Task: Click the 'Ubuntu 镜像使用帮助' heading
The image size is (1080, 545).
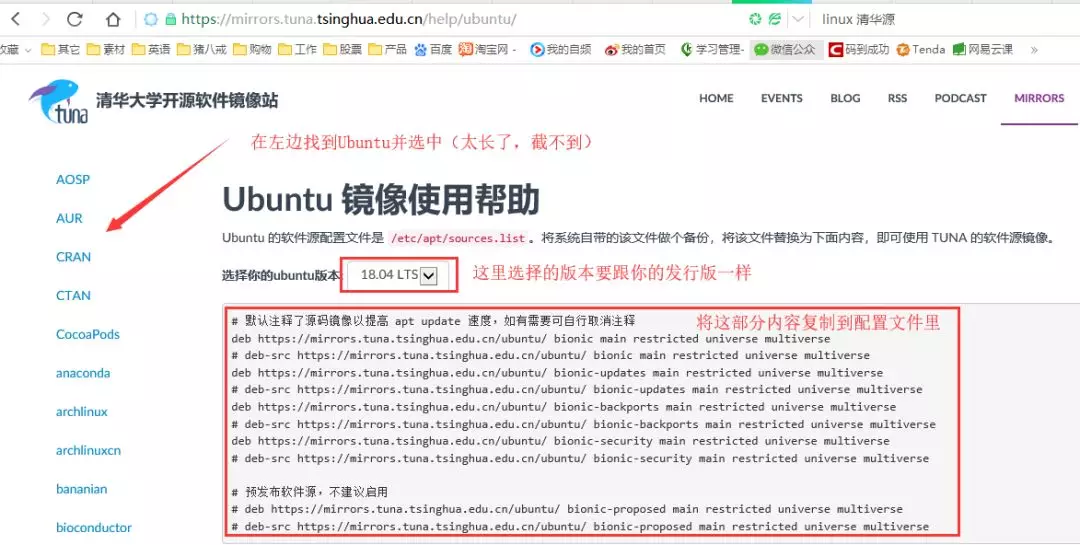Action: [380, 200]
